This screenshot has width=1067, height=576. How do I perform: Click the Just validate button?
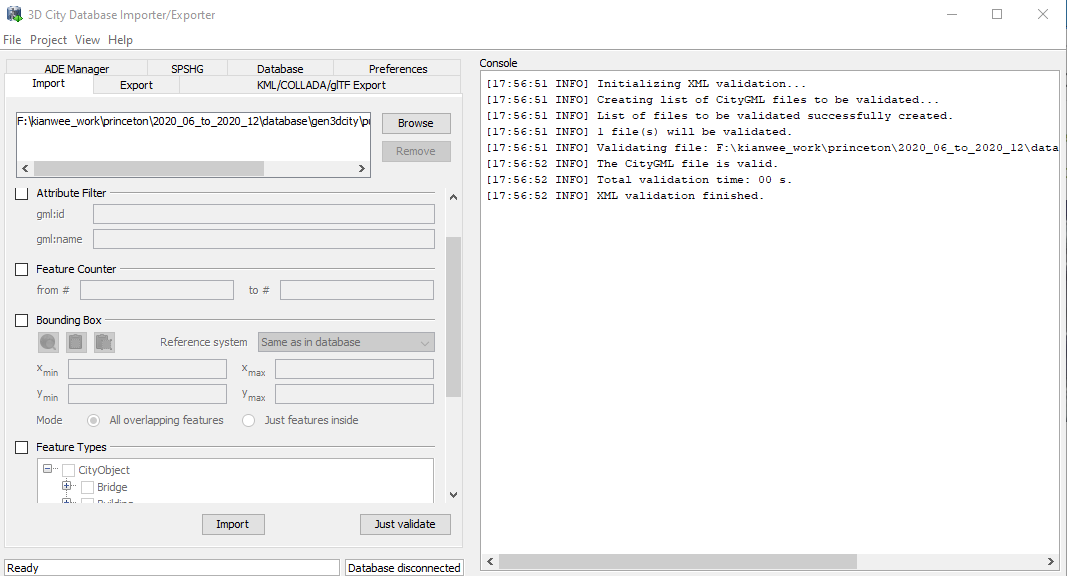pyautogui.click(x=405, y=524)
